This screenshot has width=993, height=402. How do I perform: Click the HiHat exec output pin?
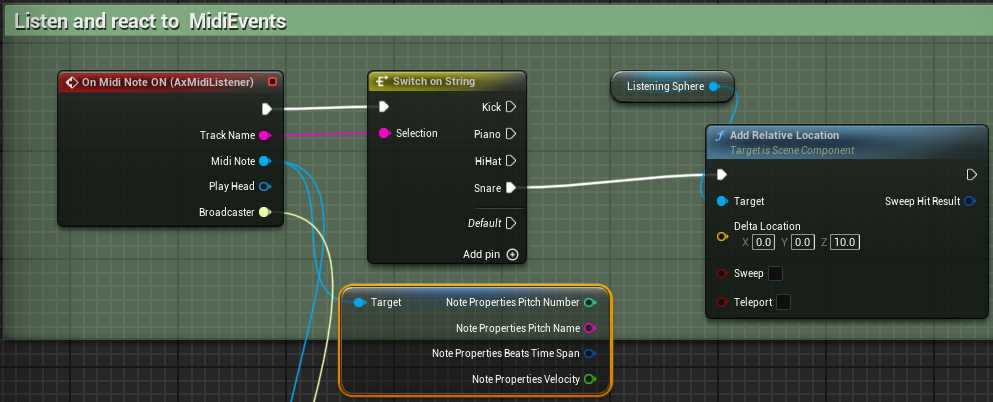click(x=511, y=161)
